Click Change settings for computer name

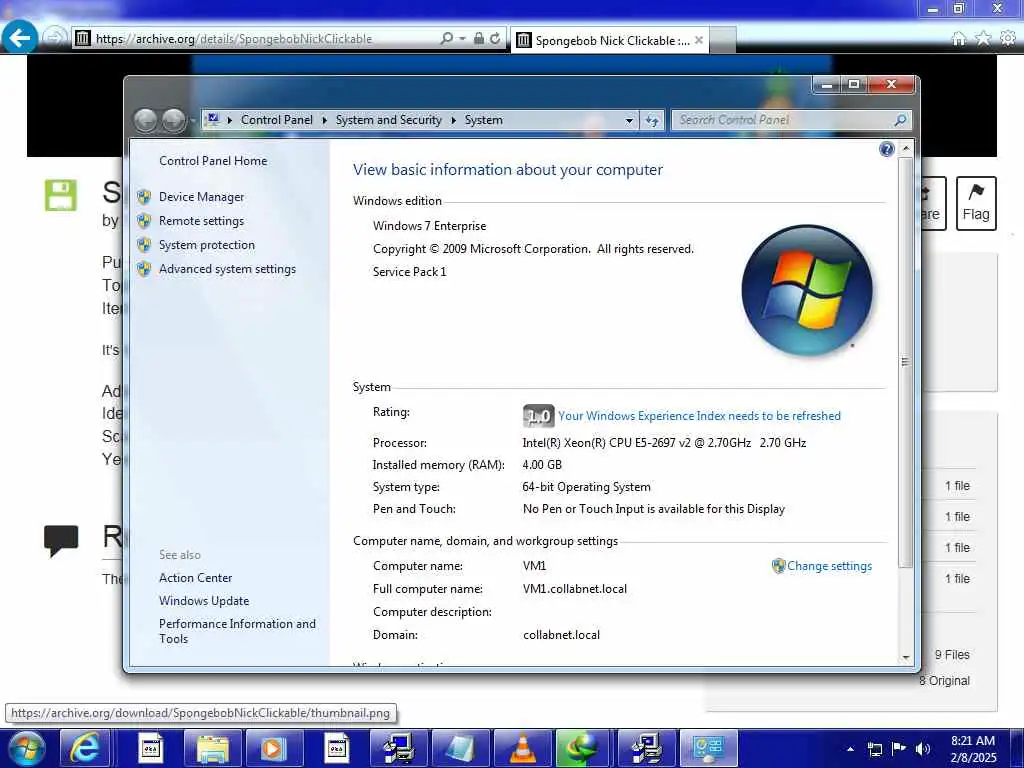coord(829,566)
